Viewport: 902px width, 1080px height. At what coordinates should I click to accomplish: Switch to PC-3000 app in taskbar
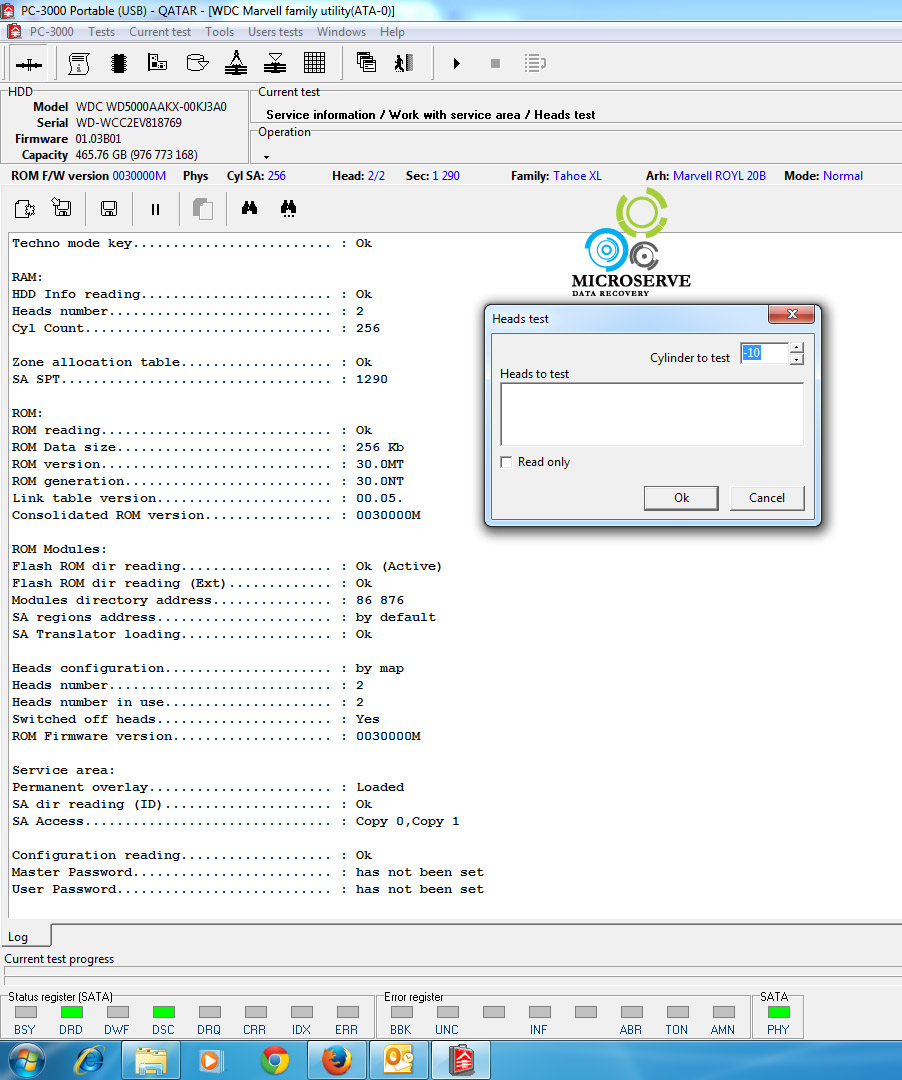(461, 1060)
